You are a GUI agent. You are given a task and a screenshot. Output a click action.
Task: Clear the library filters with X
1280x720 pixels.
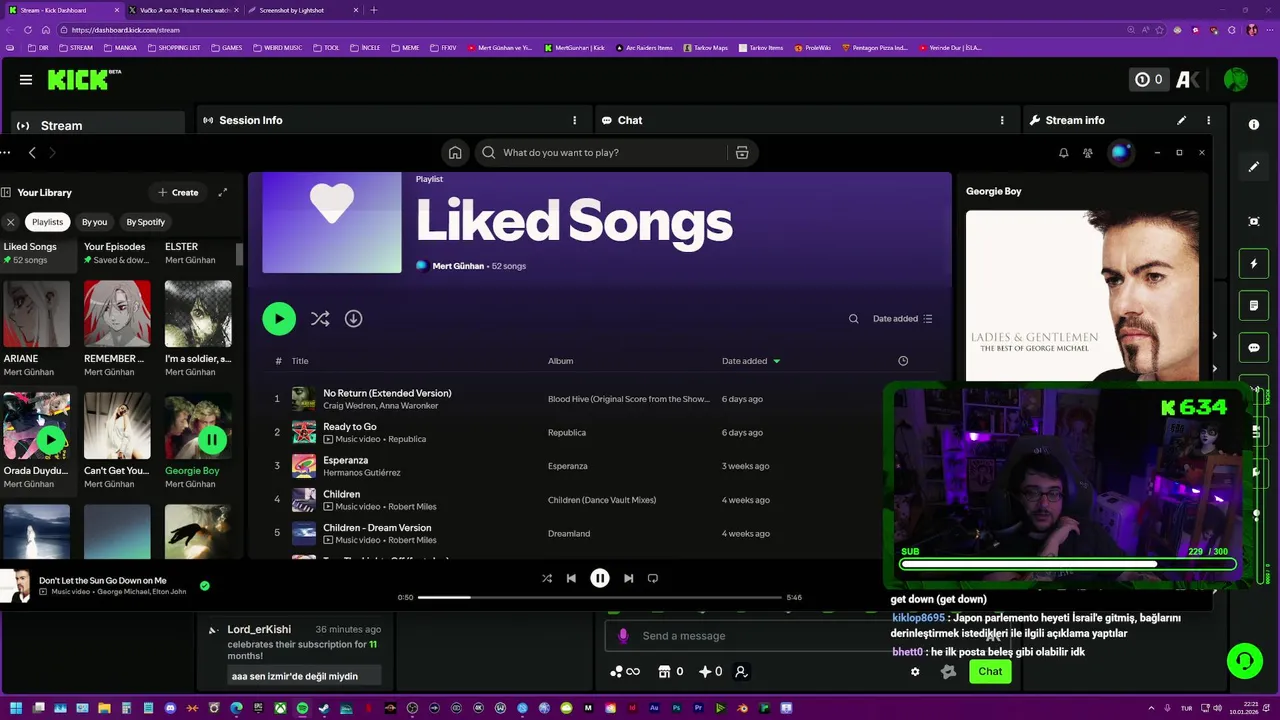[x=10, y=222]
